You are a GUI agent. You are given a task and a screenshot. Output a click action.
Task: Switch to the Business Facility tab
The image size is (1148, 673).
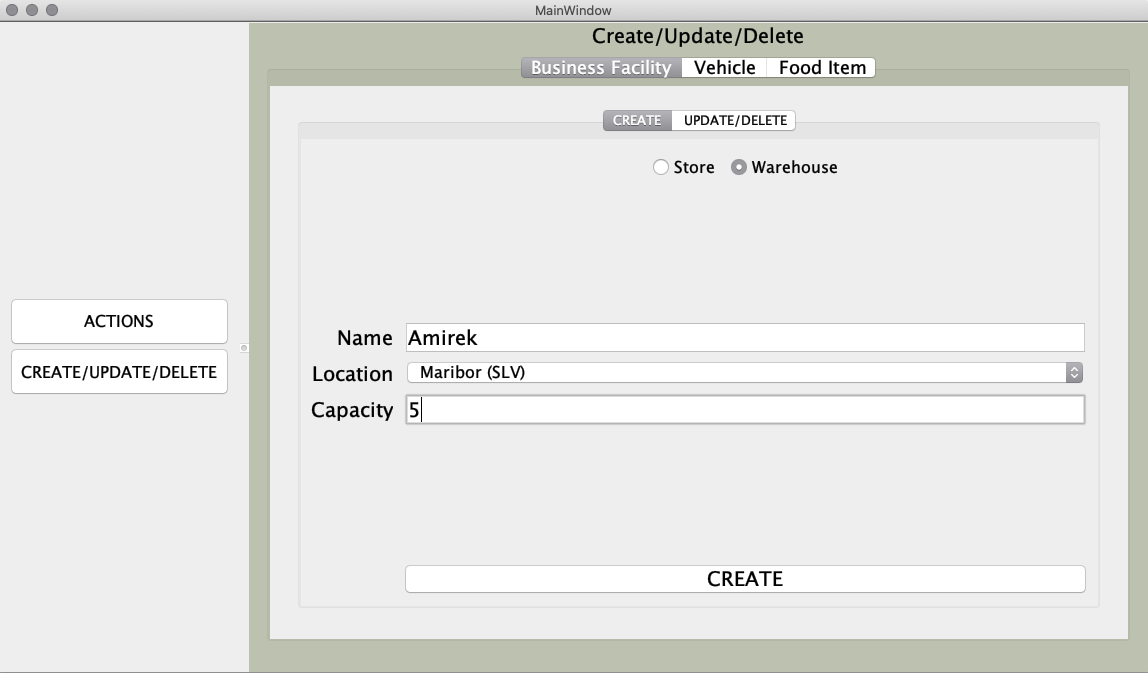point(601,67)
